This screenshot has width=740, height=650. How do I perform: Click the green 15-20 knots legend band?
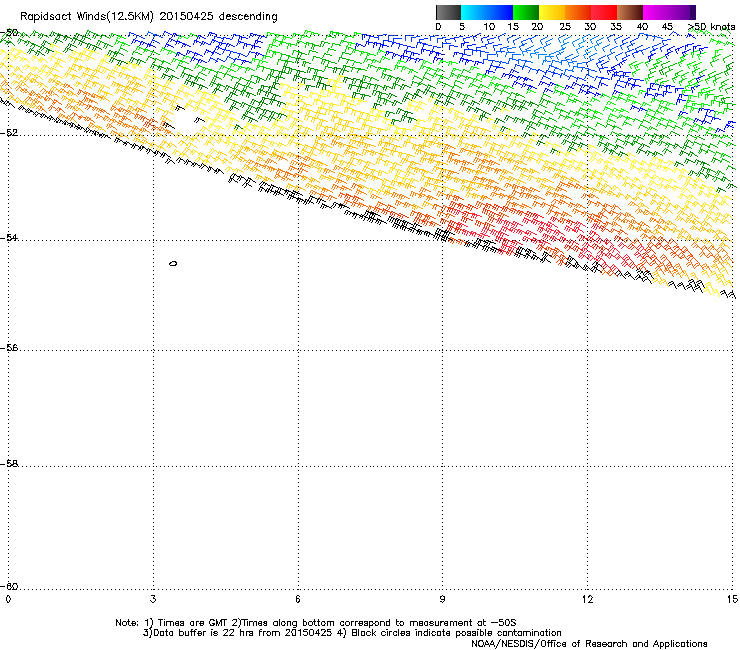tap(526, 12)
